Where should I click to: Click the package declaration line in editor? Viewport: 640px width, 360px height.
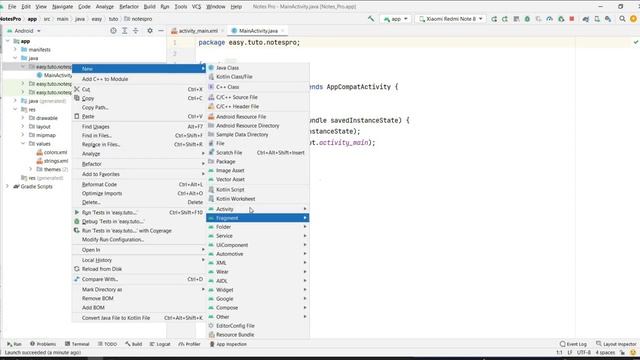249,42
